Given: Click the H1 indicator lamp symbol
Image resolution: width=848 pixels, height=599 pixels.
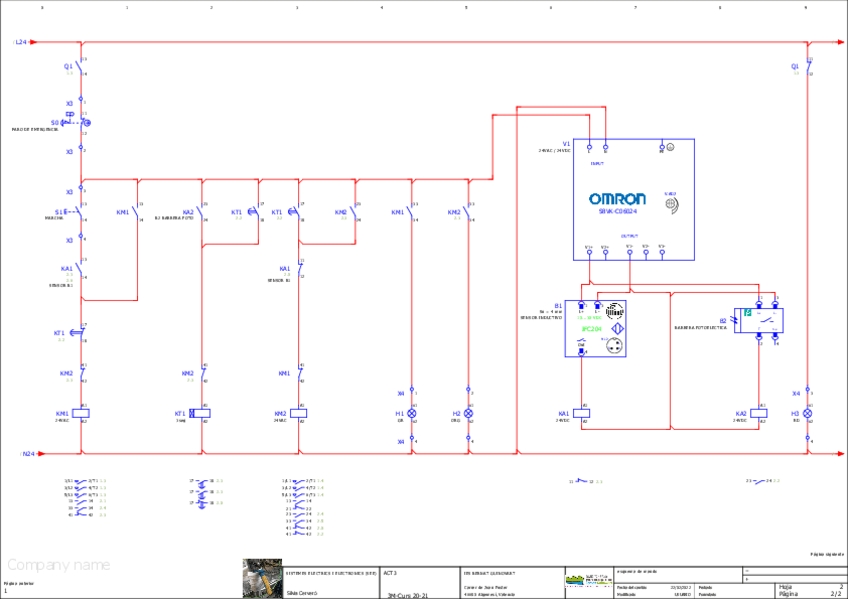Looking at the screenshot, I should (x=412, y=413).
